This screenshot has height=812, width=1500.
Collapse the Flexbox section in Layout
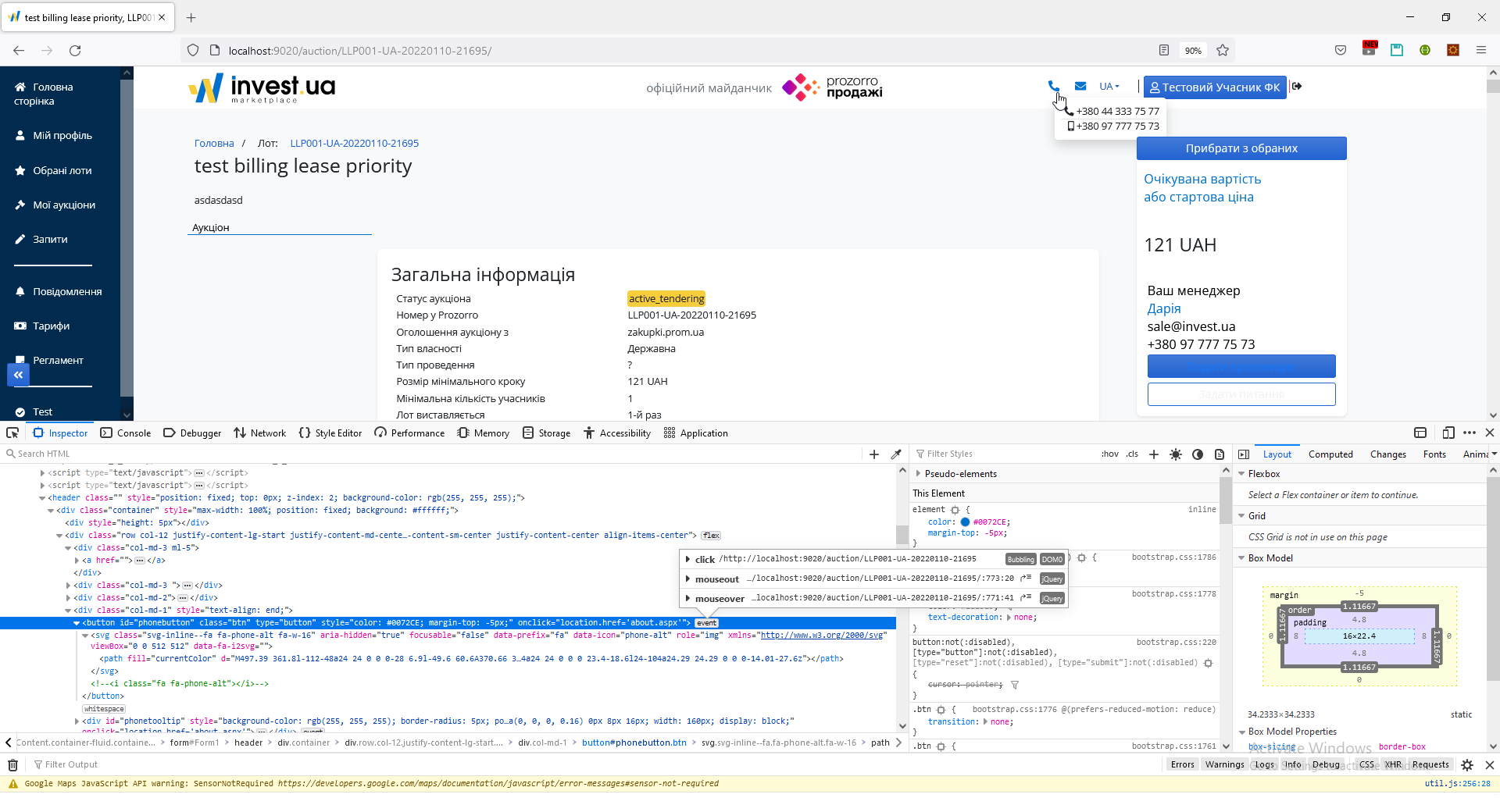(1241, 474)
